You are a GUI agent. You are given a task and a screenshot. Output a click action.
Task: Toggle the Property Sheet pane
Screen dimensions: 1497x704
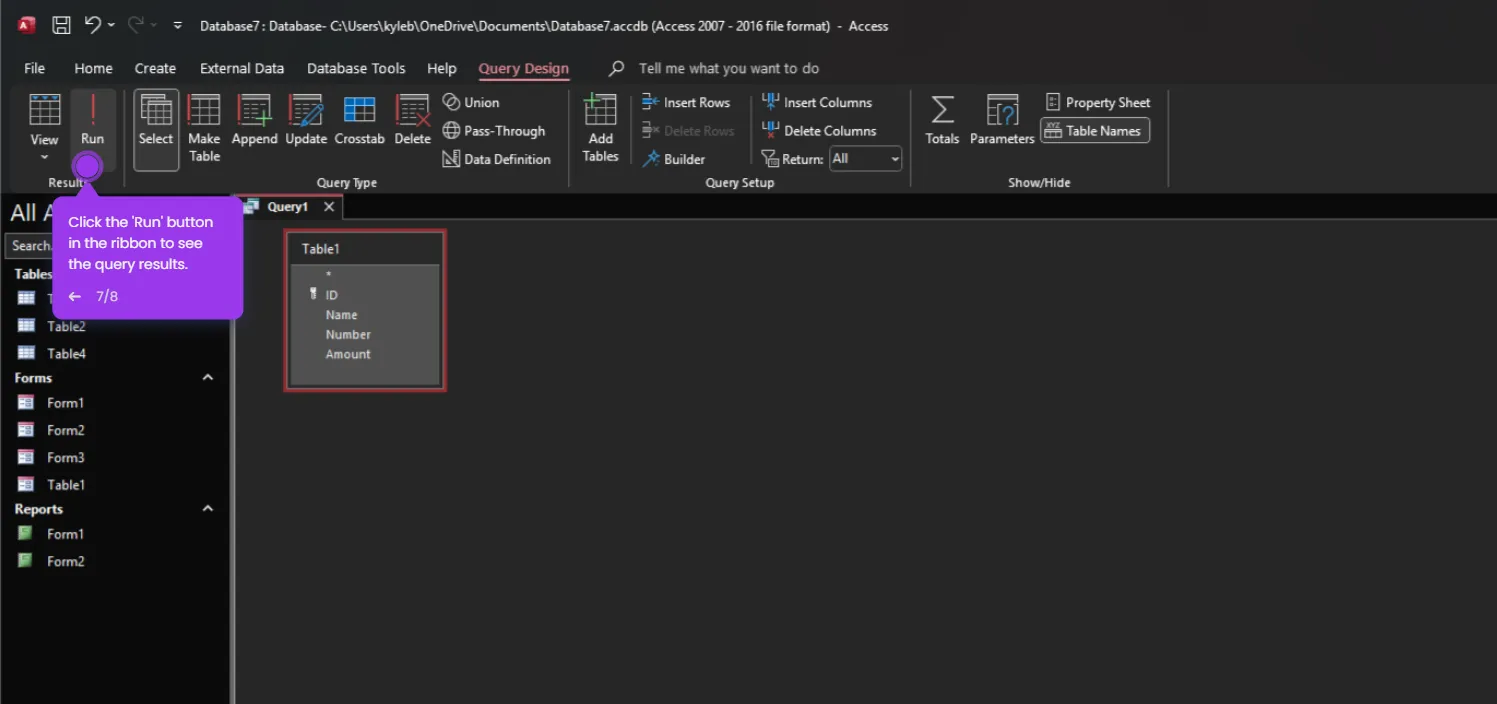coord(1098,102)
